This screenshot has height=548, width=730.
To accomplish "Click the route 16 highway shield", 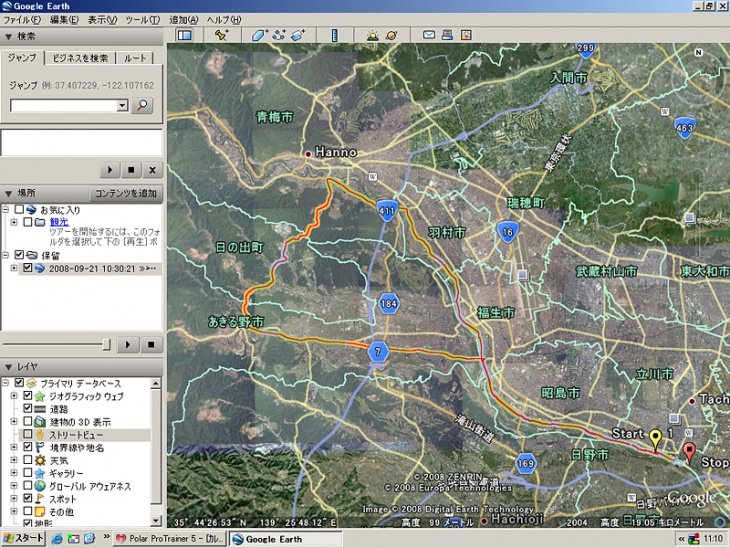I will coord(507,232).
